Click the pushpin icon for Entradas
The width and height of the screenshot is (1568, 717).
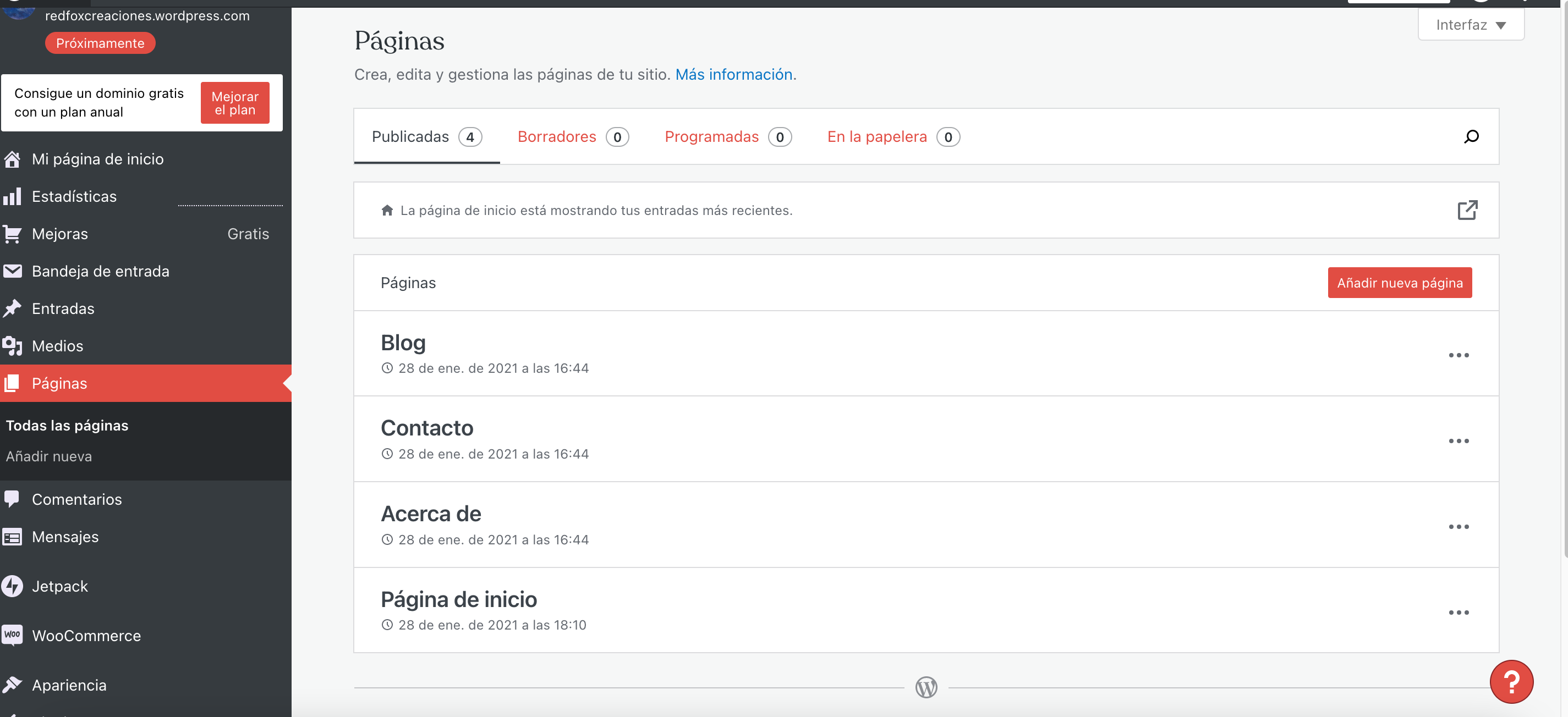pos(12,309)
